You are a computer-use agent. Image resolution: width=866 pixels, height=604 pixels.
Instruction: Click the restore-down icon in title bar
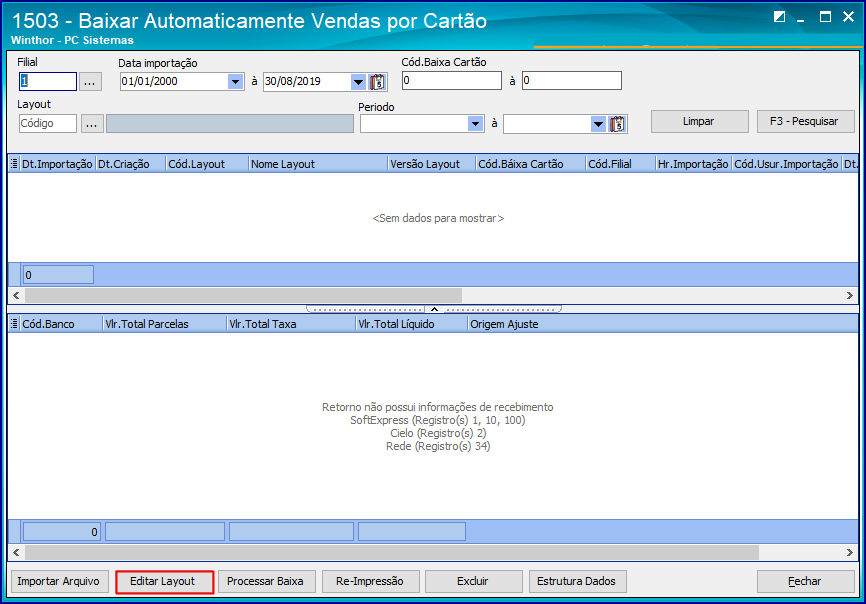click(x=779, y=17)
